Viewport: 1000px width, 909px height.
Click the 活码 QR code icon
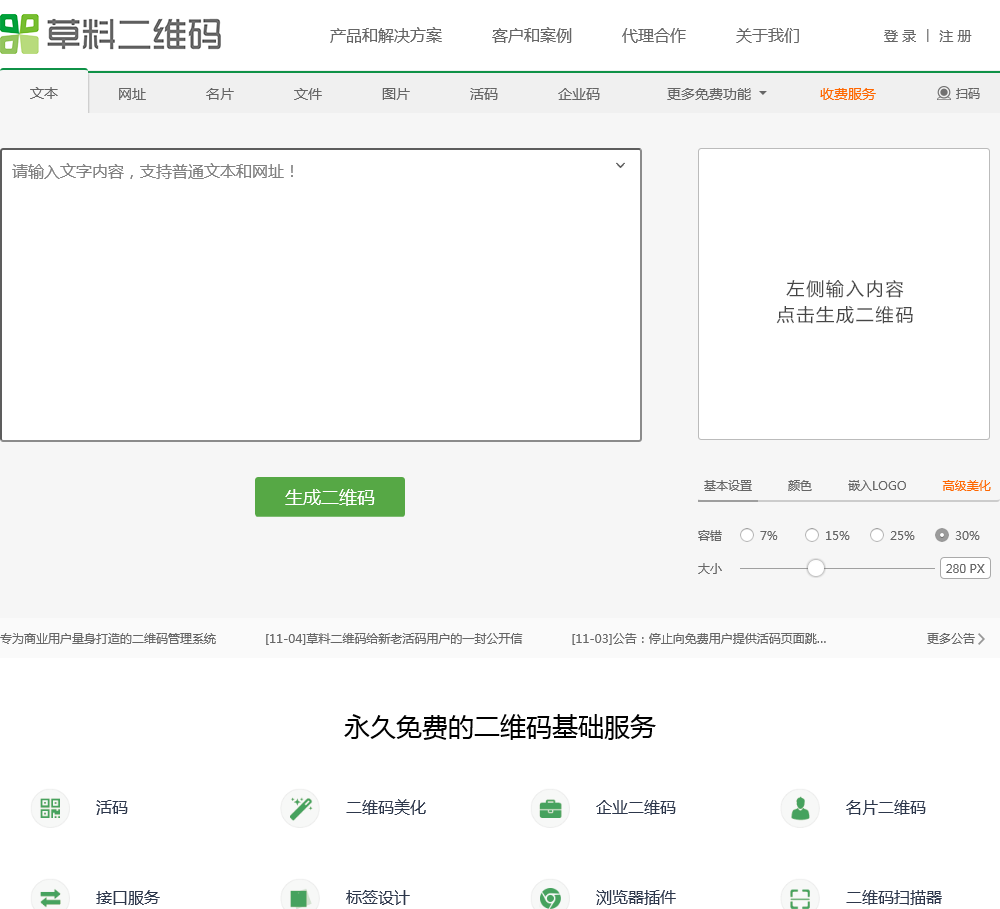click(x=50, y=808)
